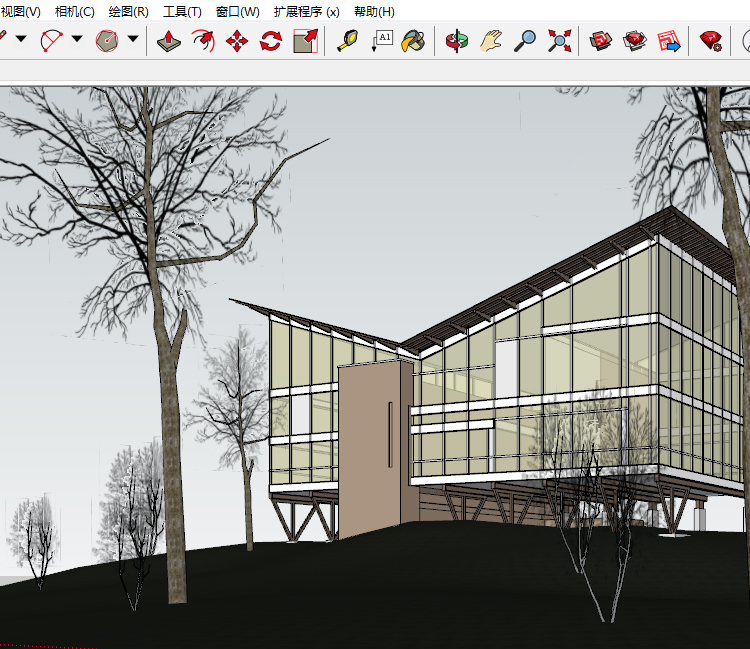Screen dimensions: 750x649
Task: Activate the Push/Pull tool
Action: 169,41
